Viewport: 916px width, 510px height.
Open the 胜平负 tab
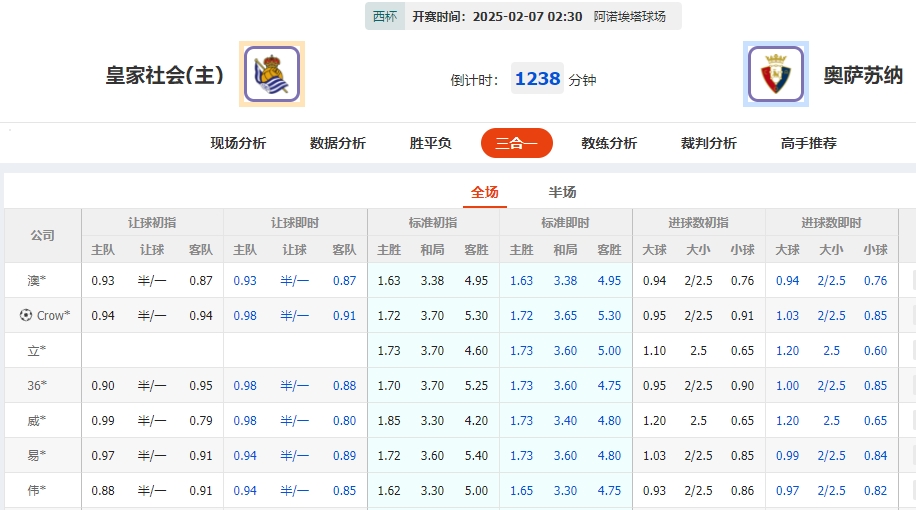pyautogui.click(x=431, y=143)
